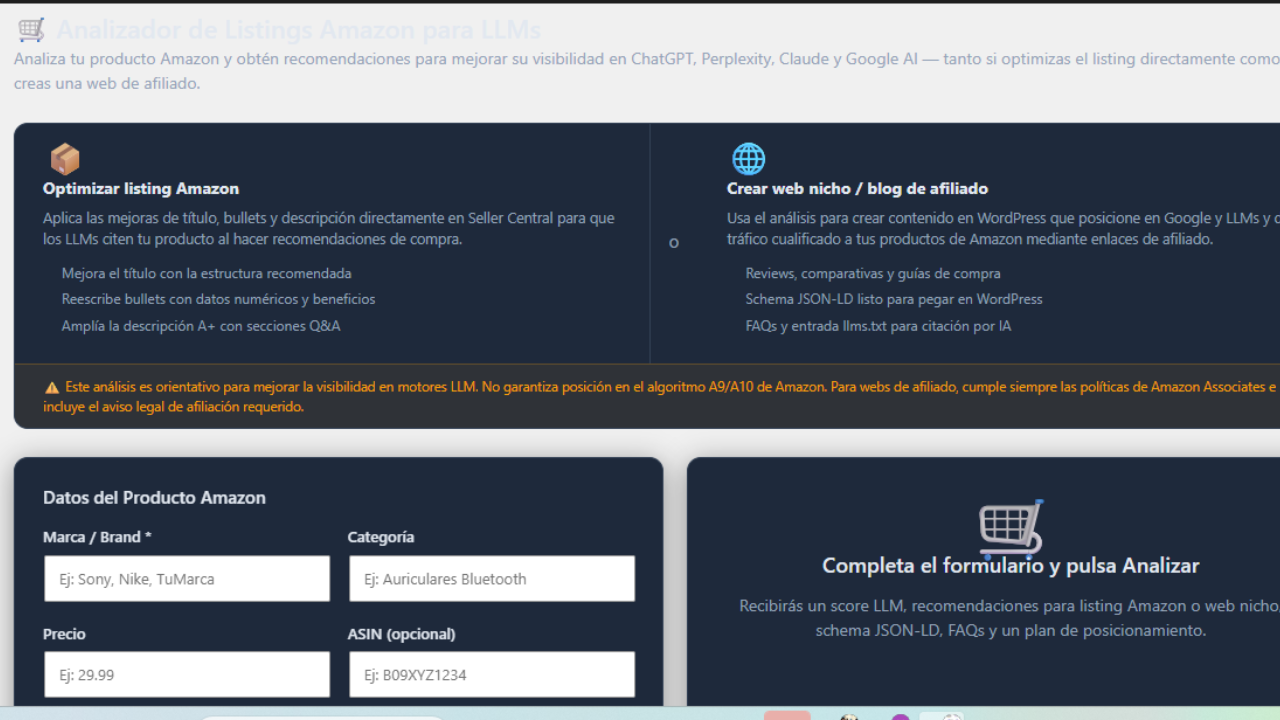Click the shopping cart icon beside the page title
The image size is (1280, 720).
[31, 30]
